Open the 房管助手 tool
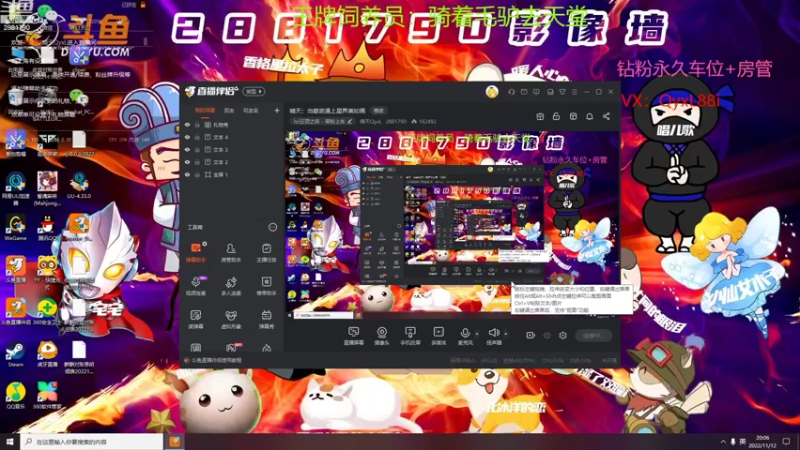800x450 pixels. coord(231,252)
